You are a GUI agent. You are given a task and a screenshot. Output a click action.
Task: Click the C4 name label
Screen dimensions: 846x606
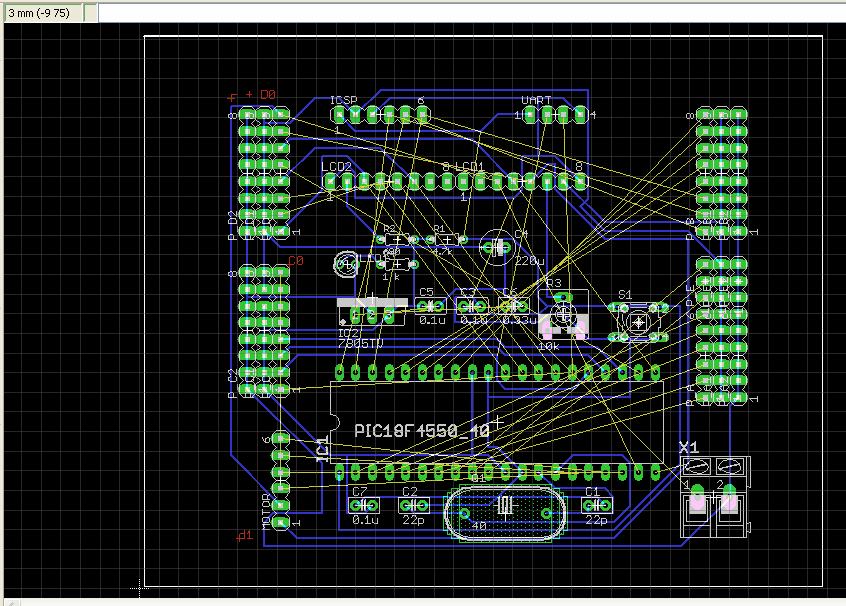tap(521, 234)
